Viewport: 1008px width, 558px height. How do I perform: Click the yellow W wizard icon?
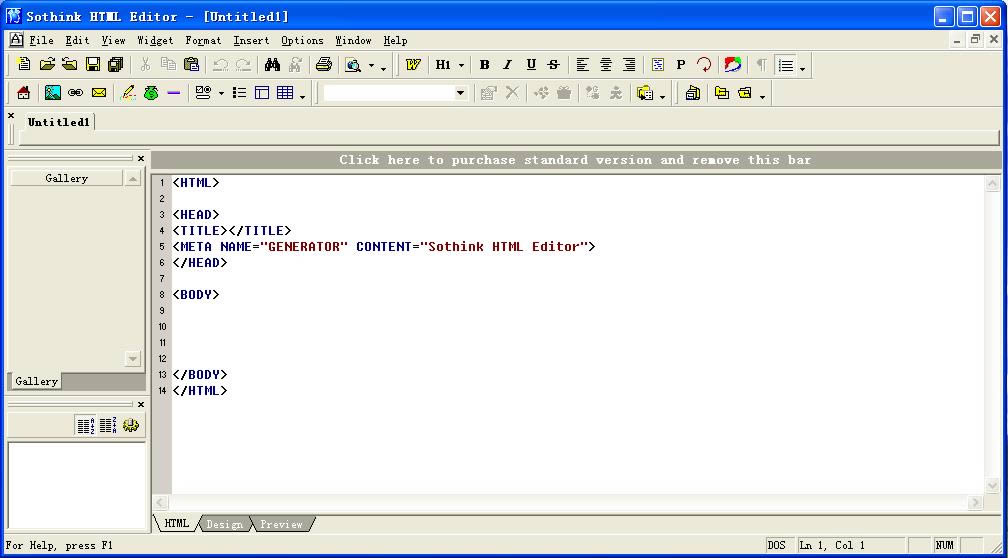[x=413, y=64]
